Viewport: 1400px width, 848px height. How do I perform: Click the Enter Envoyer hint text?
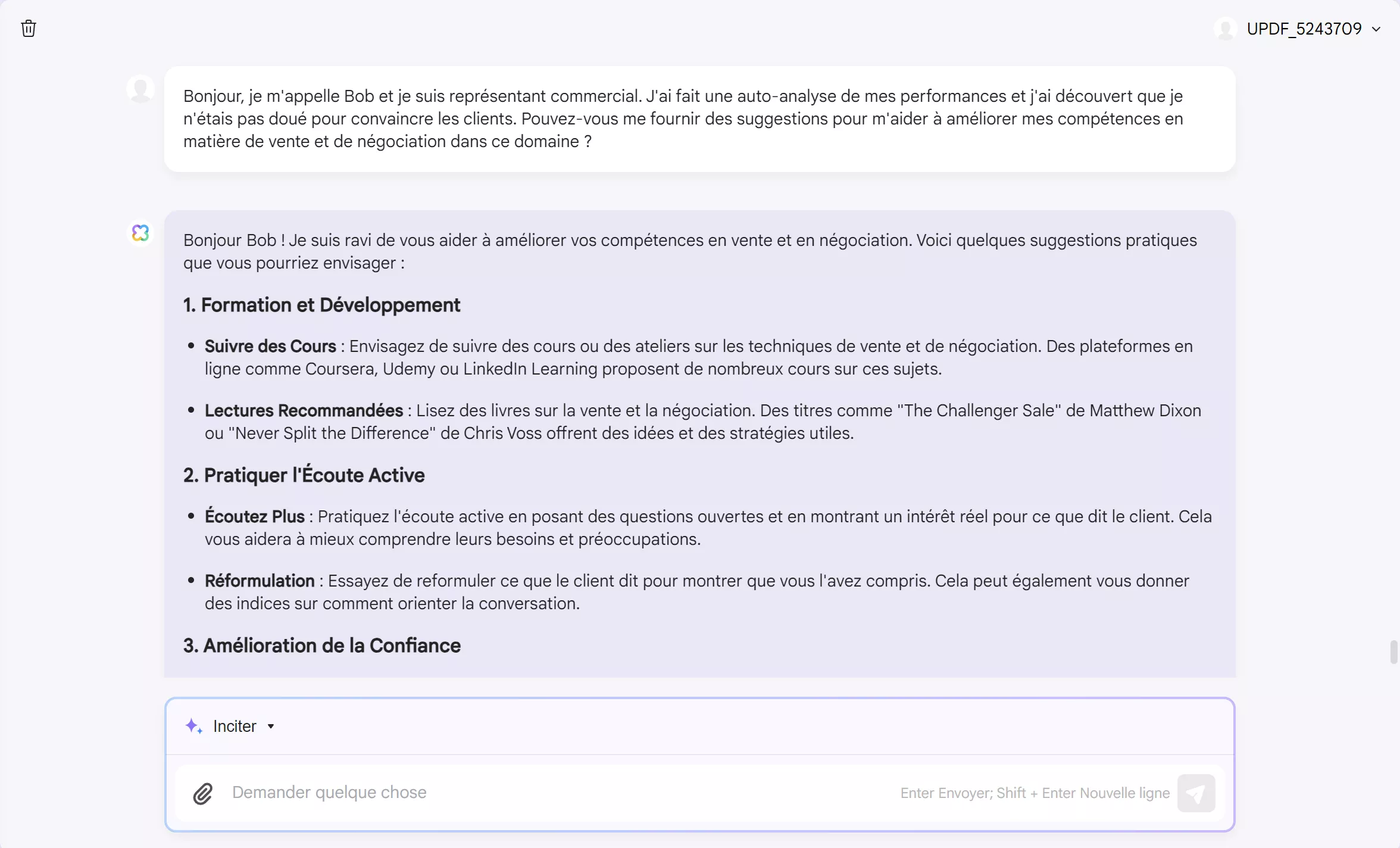click(x=1034, y=793)
